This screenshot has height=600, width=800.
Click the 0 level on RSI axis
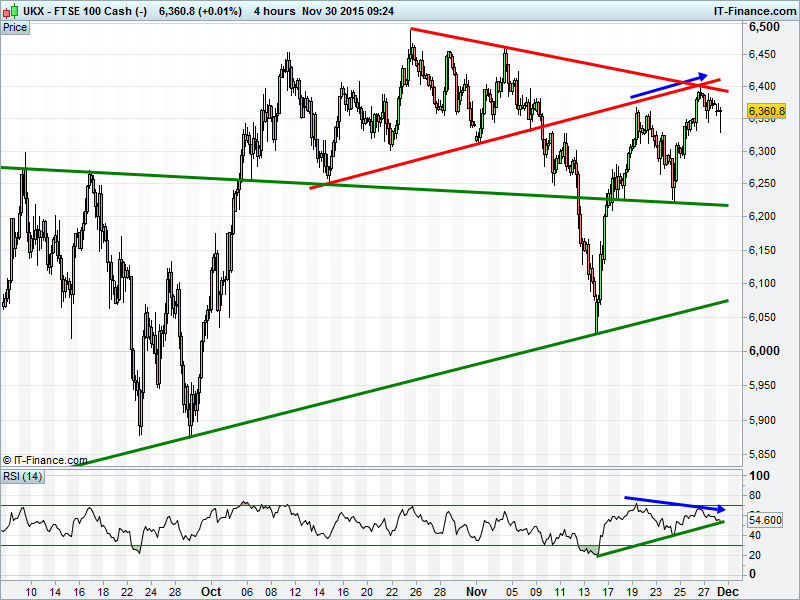click(x=752, y=574)
